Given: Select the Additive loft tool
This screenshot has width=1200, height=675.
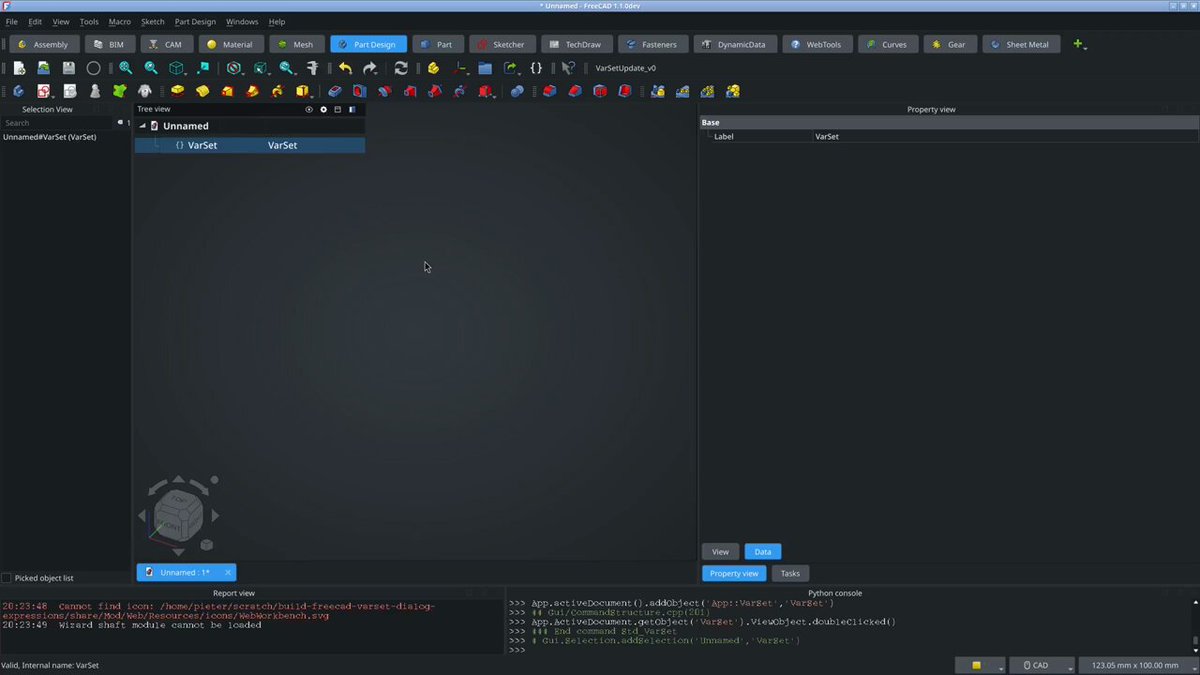Looking at the screenshot, I should click(227, 91).
